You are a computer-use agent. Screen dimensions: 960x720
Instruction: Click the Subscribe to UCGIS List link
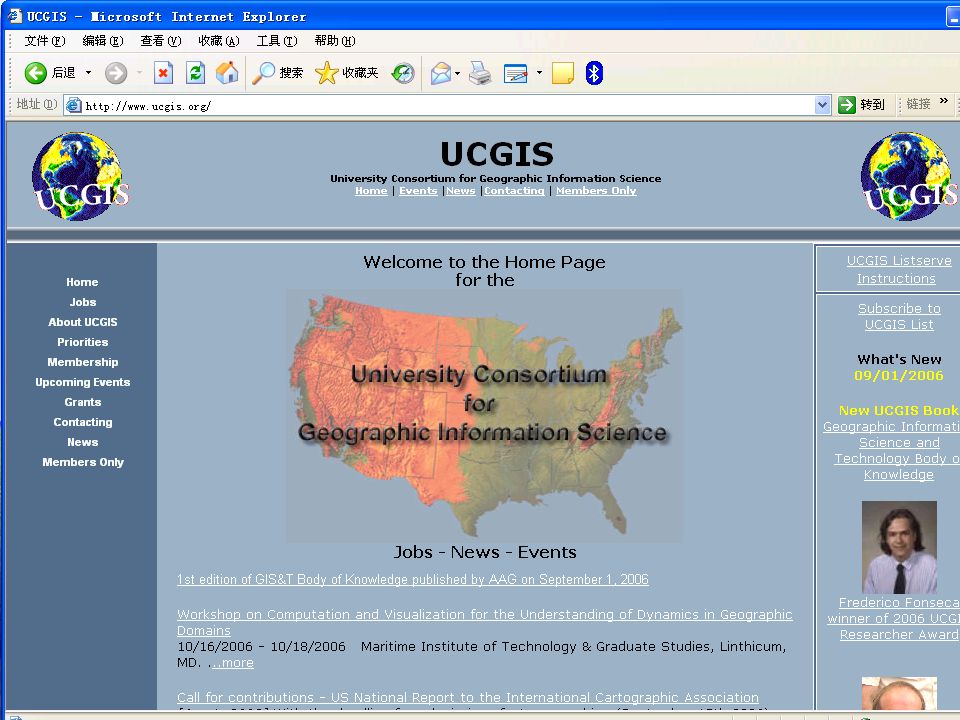[899, 317]
